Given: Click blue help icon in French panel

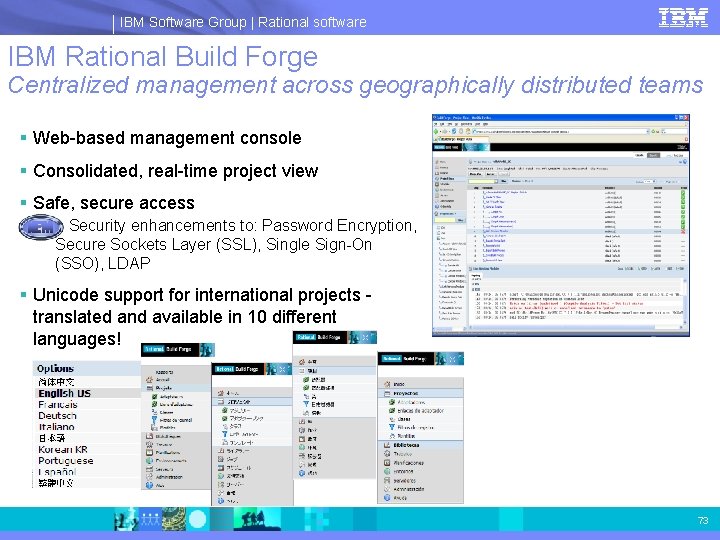Looking at the screenshot, I should (x=149, y=485).
